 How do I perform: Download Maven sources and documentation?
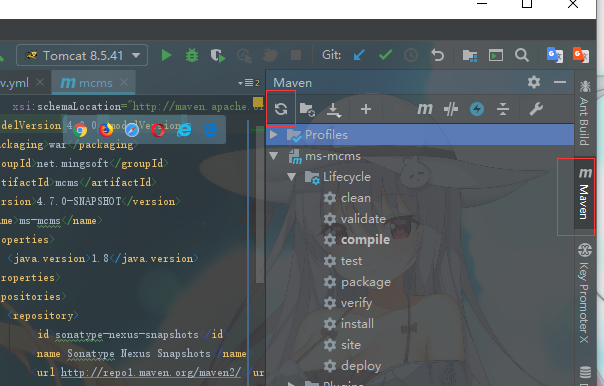click(334, 110)
